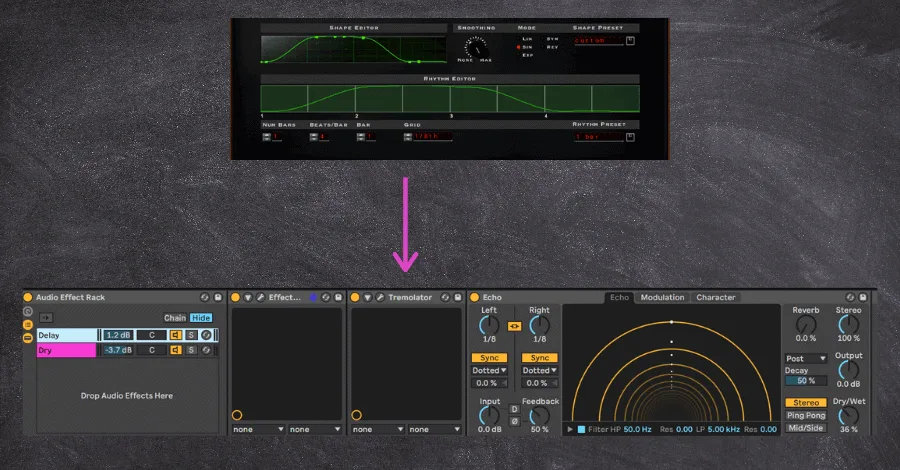Save the Audio Effect Rack preset
The image size is (900, 470).
point(218,297)
